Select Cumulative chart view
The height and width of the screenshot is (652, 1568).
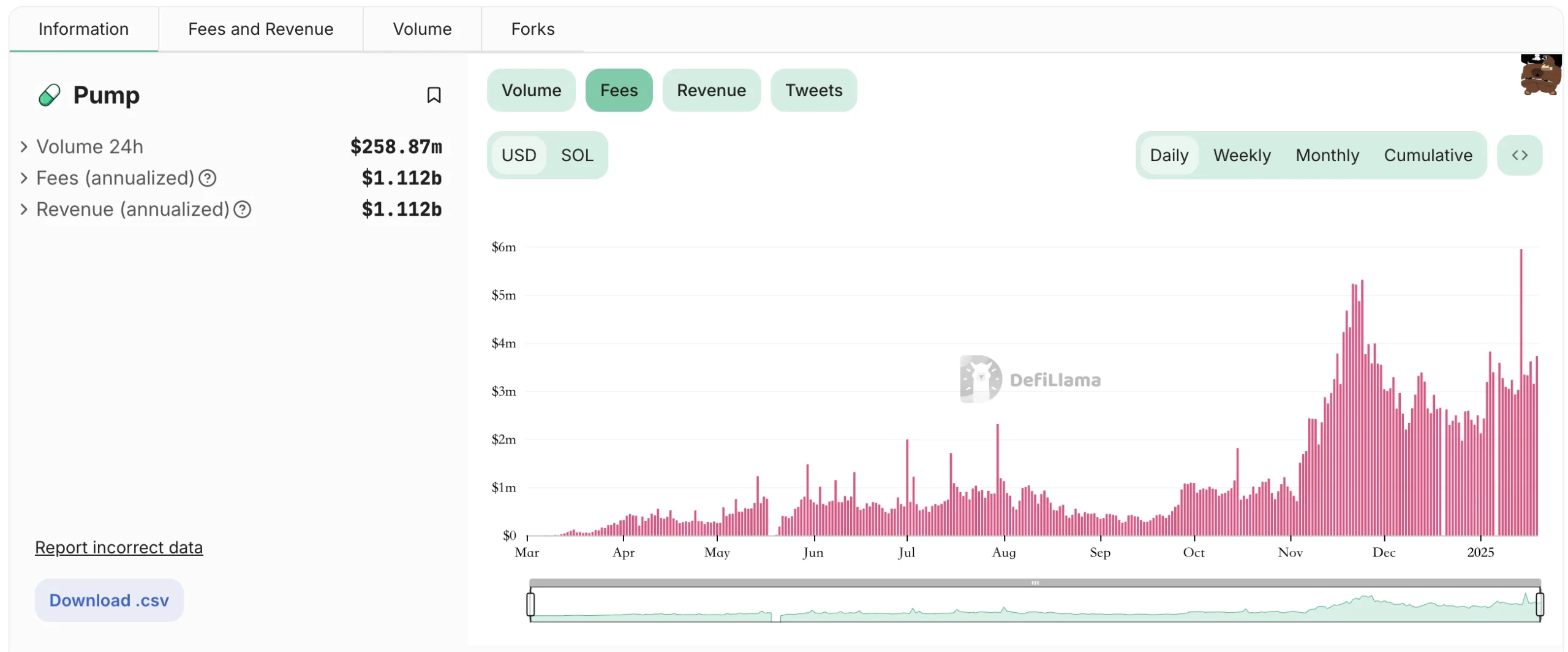click(x=1428, y=155)
